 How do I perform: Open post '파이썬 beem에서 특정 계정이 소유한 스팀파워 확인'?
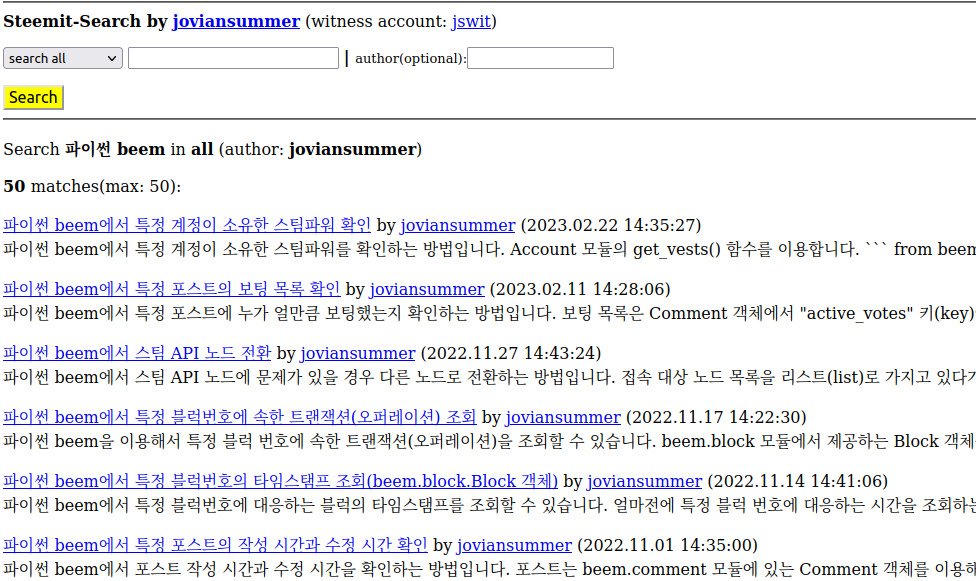[187, 225]
